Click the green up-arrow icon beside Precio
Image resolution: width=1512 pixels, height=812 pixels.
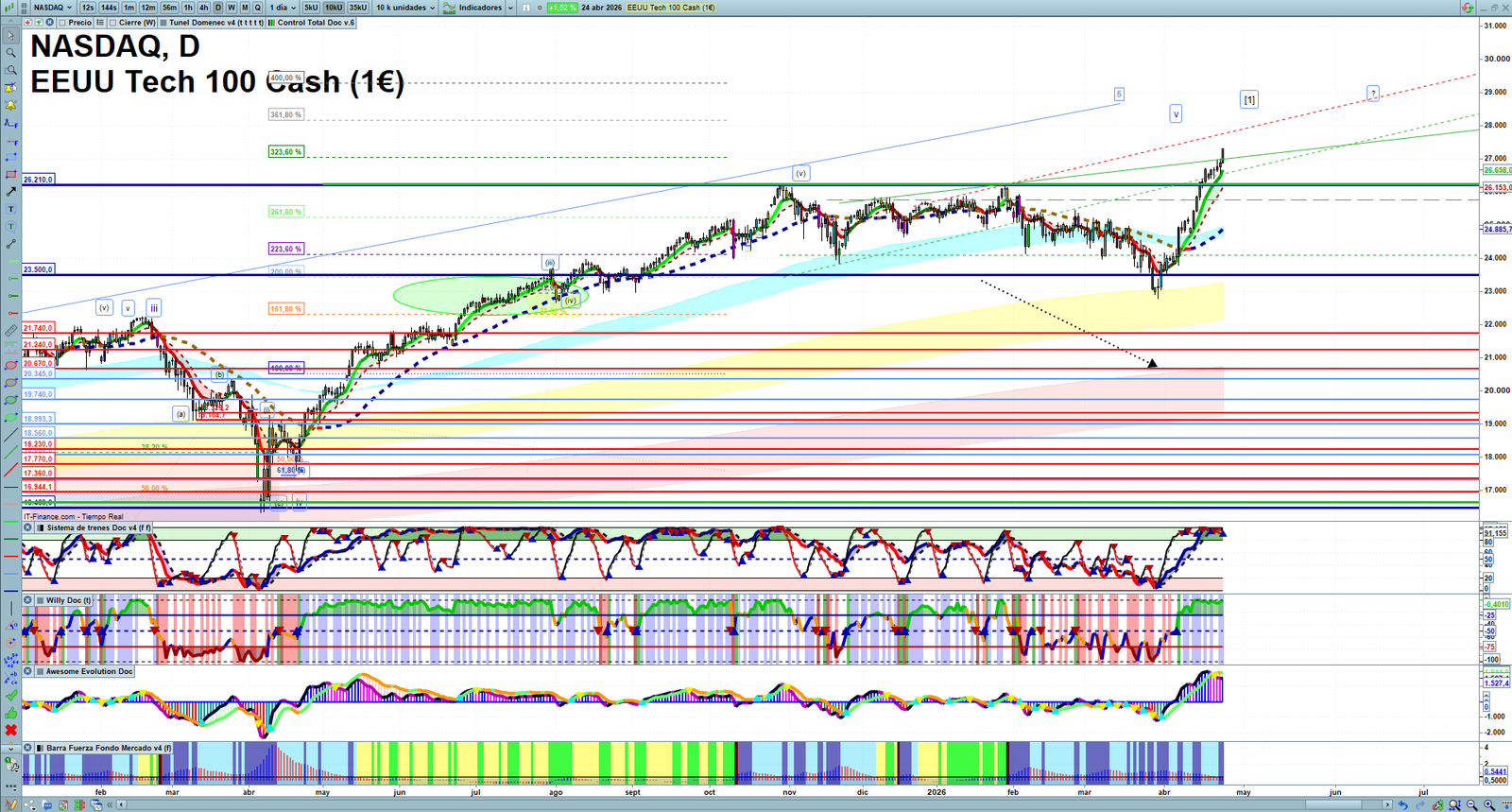pos(38,23)
